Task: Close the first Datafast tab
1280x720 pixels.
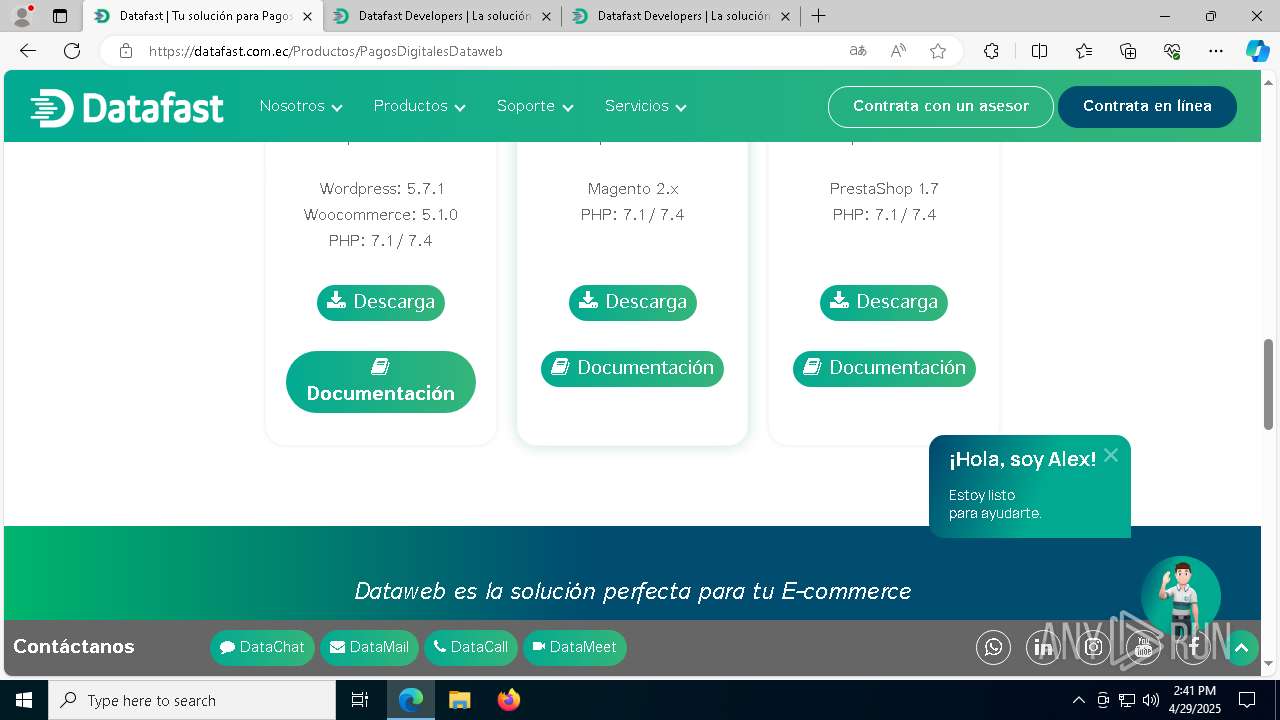Action: point(307,16)
